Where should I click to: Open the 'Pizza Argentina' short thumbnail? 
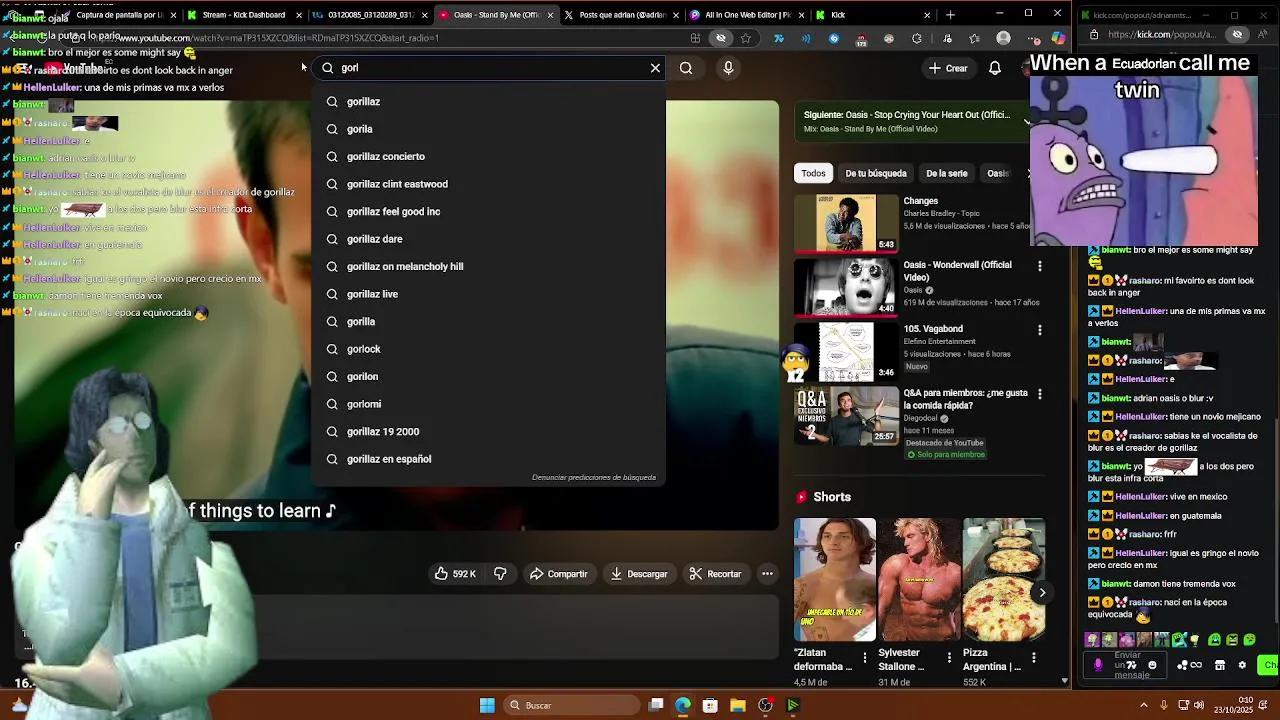(1004, 579)
